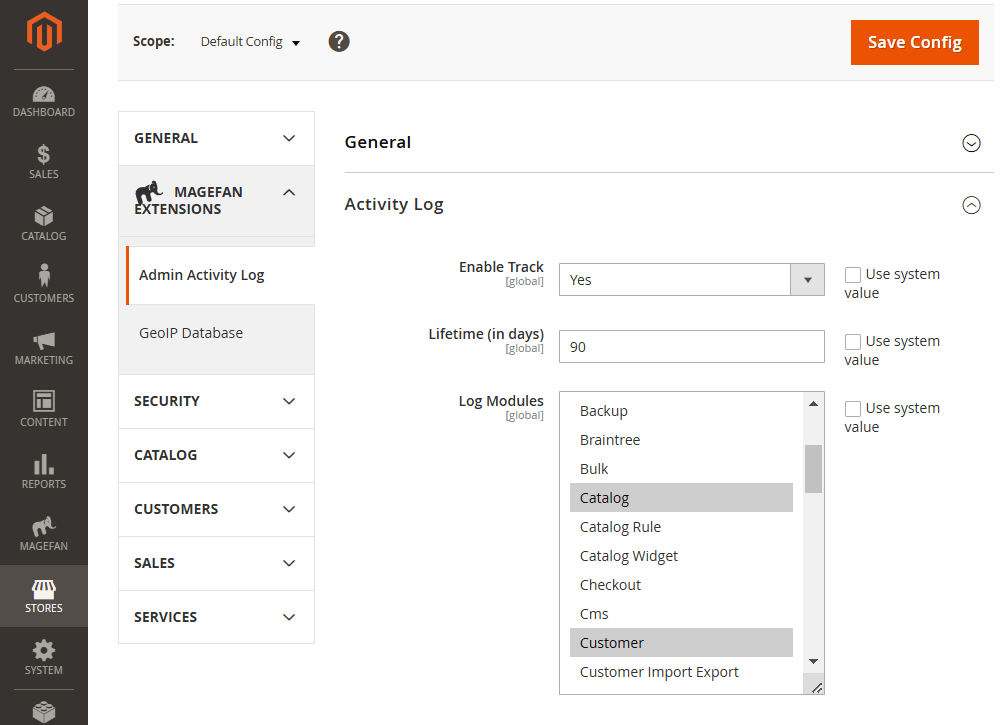Open the Enable Track Yes dropdown
The image size is (1000, 725).
point(691,280)
